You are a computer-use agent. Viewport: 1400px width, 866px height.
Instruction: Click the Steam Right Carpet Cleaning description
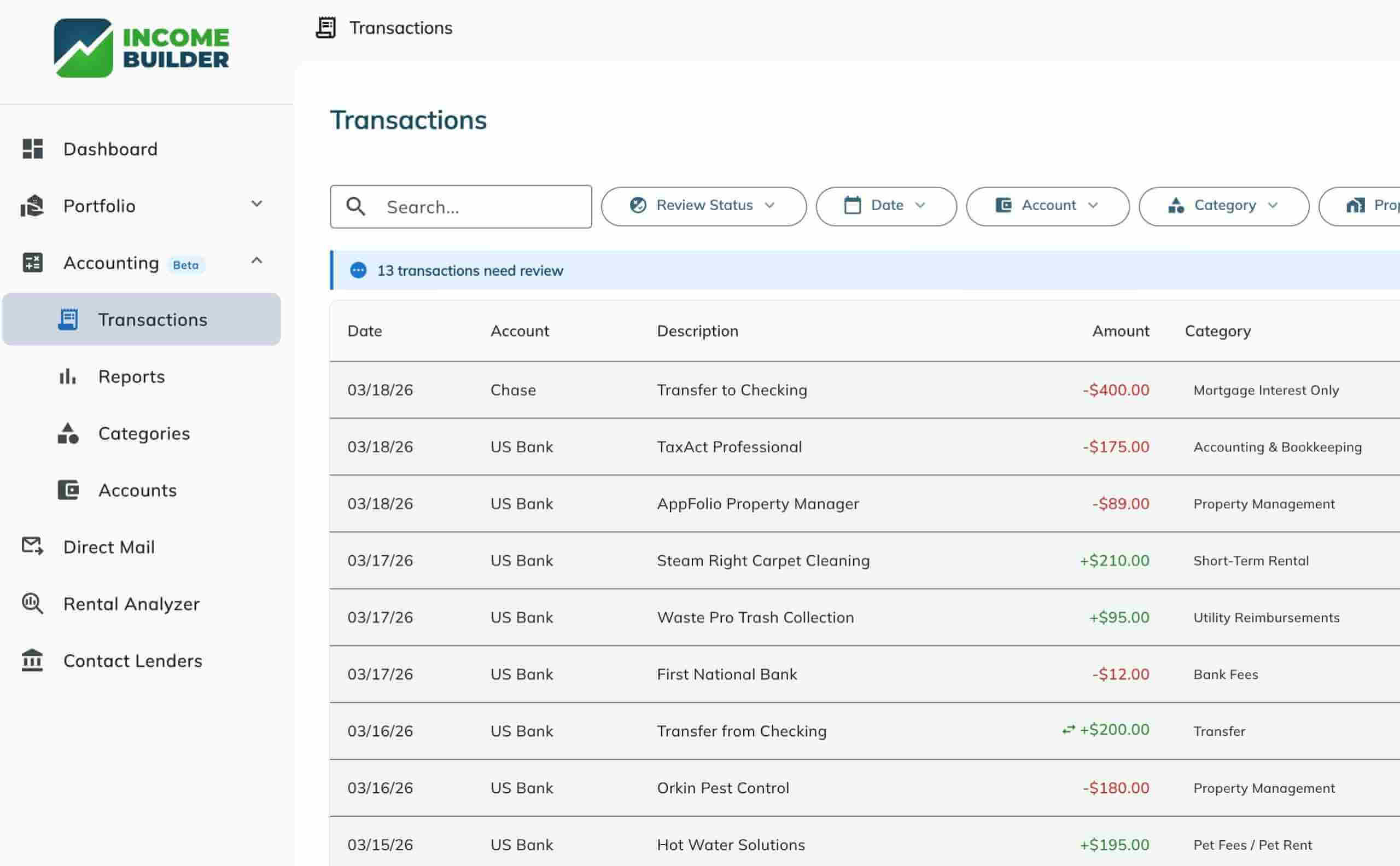tap(763, 560)
